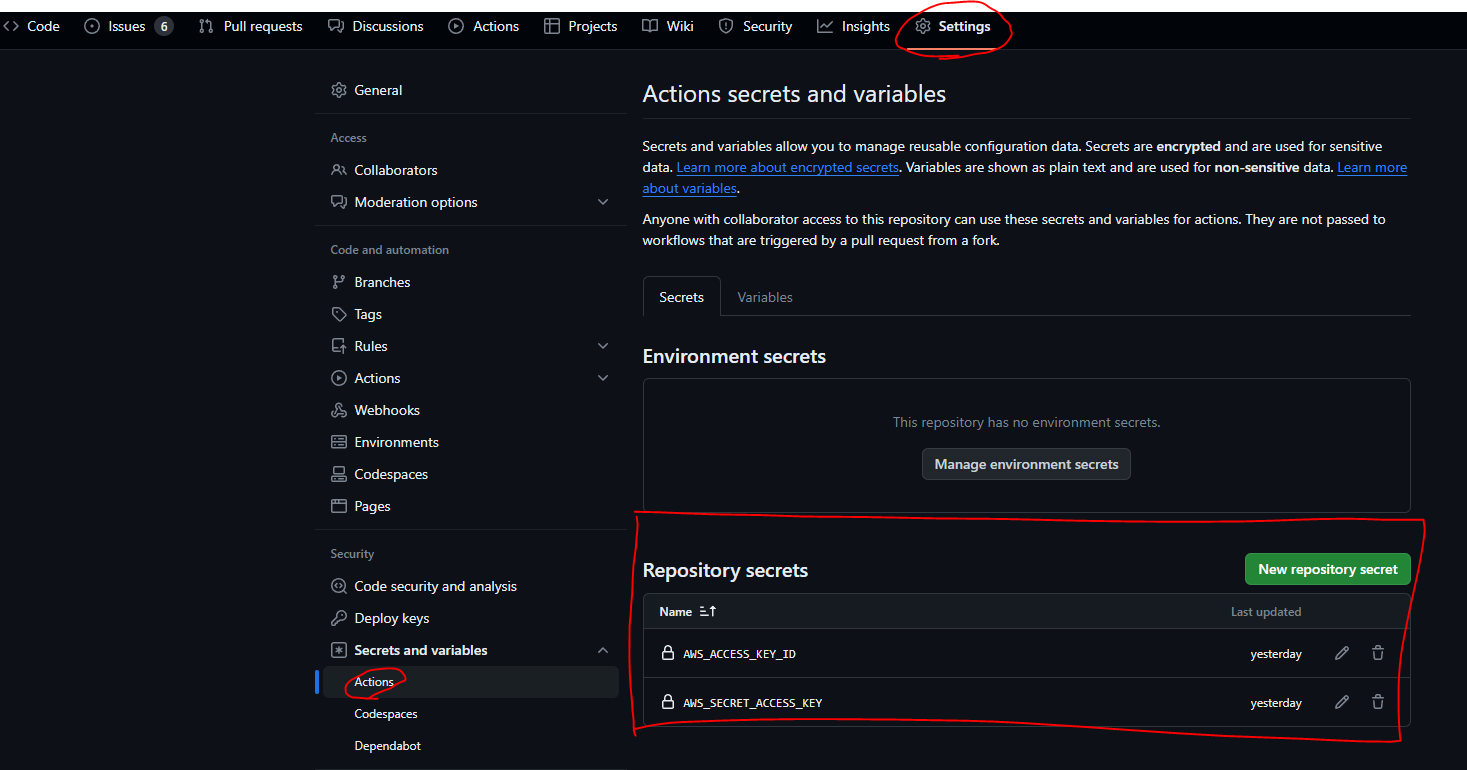Expand the Actions sidebar chevron
Screen dimensions: 1467x770
602,378
